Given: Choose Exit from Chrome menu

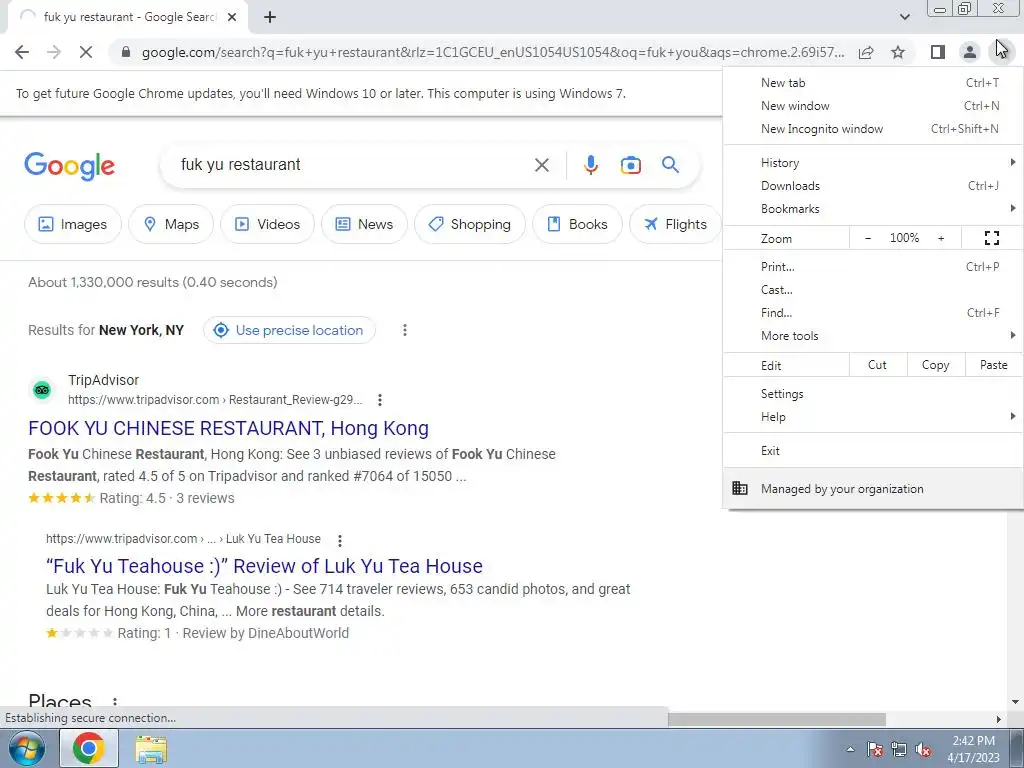Looking at the screenshot, I should point(873,451).
